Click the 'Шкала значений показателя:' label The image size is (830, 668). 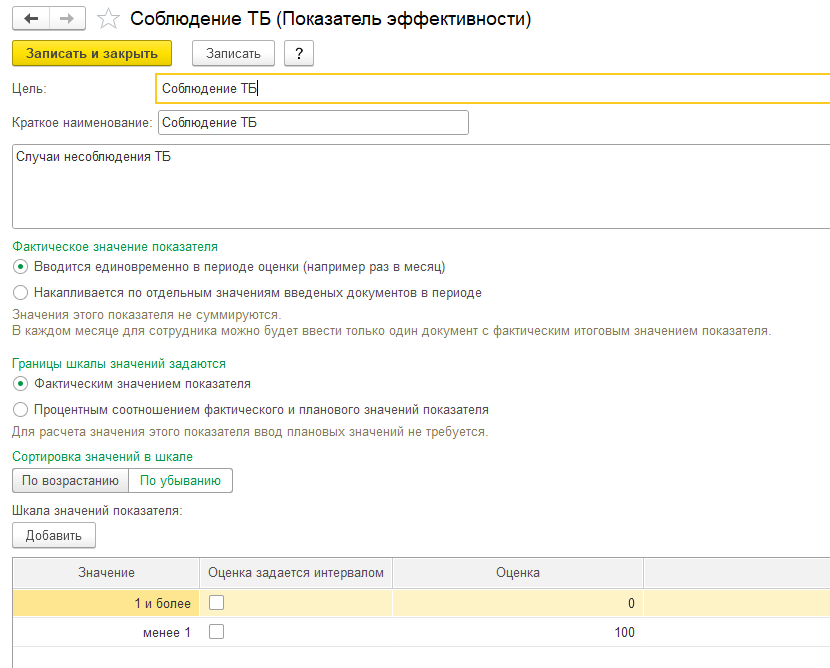point(97,511)
